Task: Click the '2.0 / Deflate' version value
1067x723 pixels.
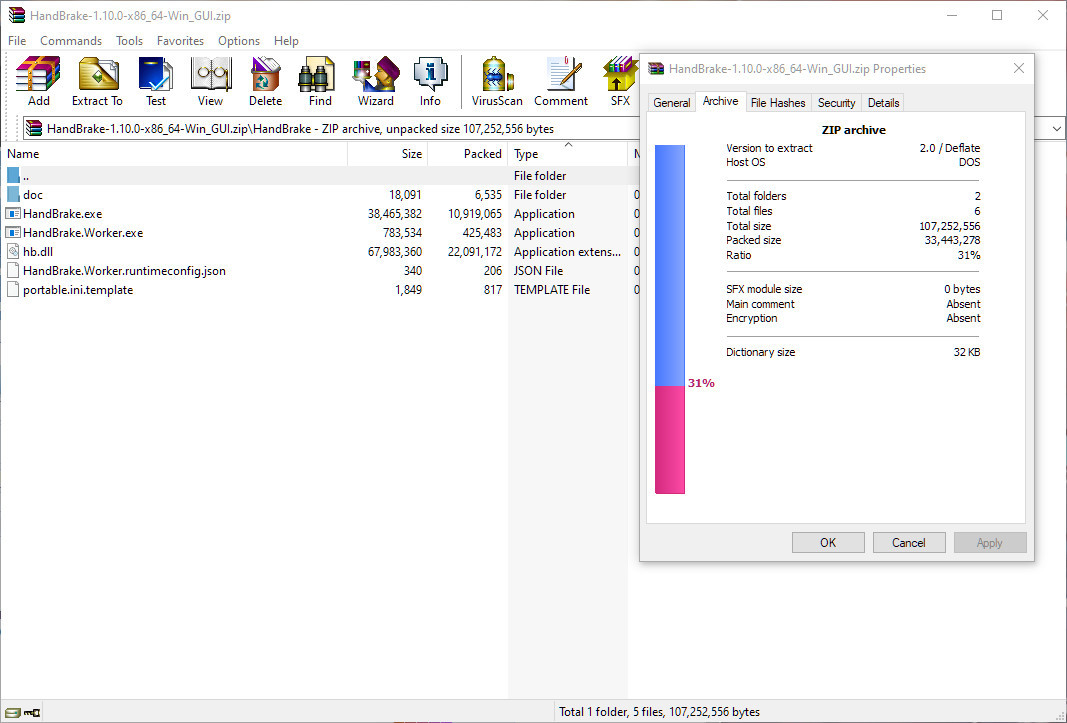Action: tap(950, 148)
